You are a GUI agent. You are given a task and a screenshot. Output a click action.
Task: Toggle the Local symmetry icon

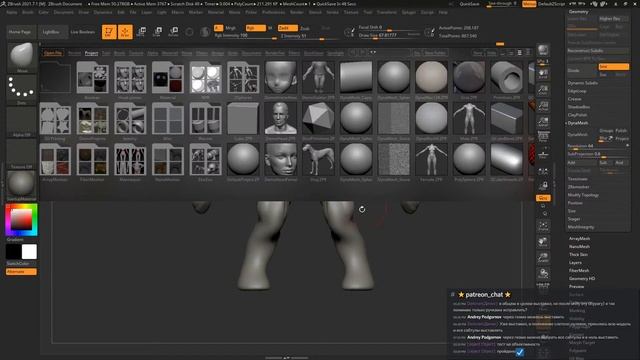coord(543,171)
